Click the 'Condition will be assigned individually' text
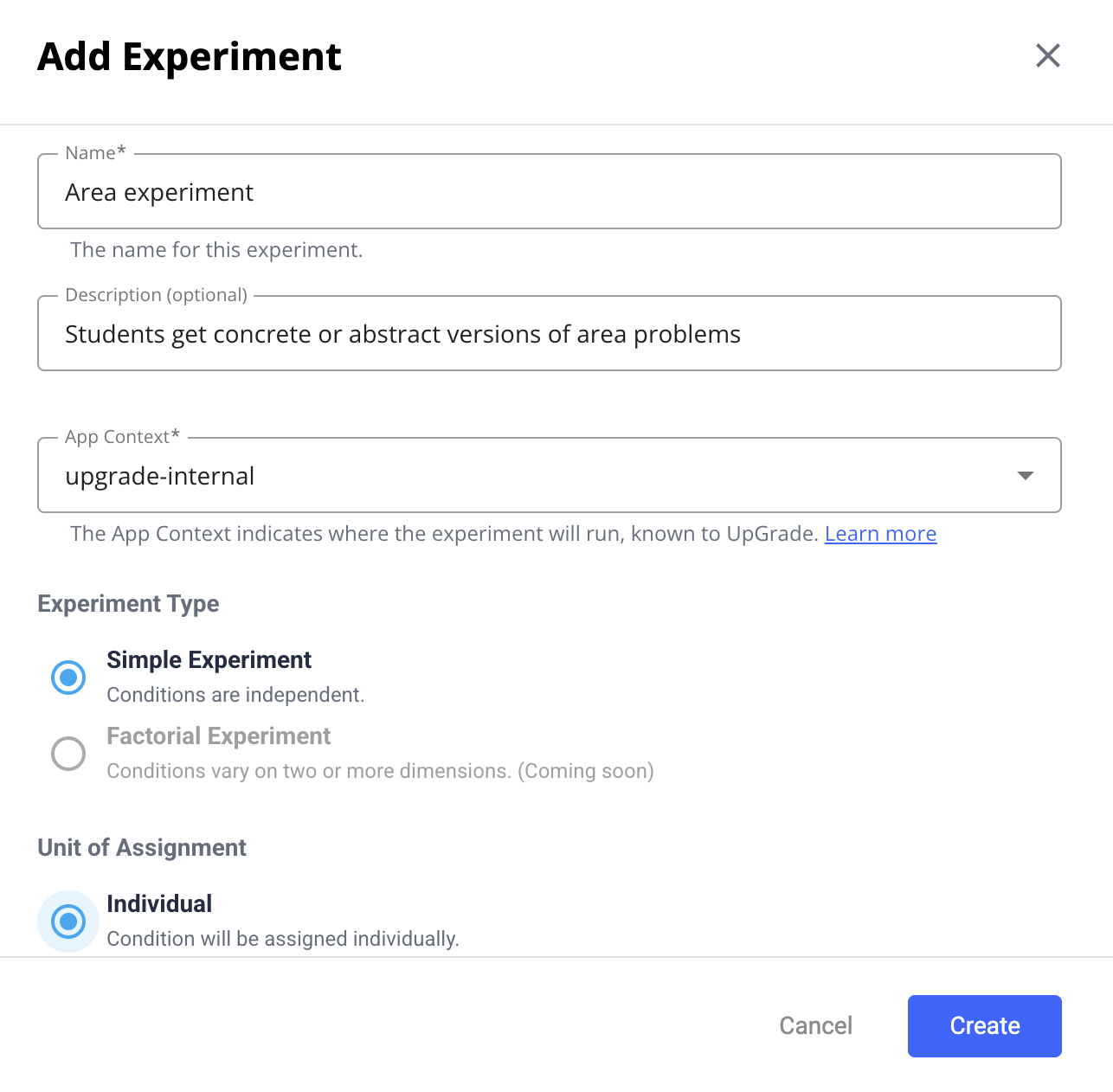Viewport: 1113px width, 1092px height. point(283,939)
